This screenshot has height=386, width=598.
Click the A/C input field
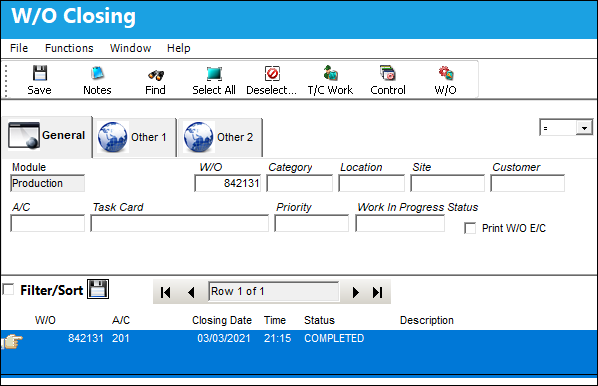[x=47, y=224]
